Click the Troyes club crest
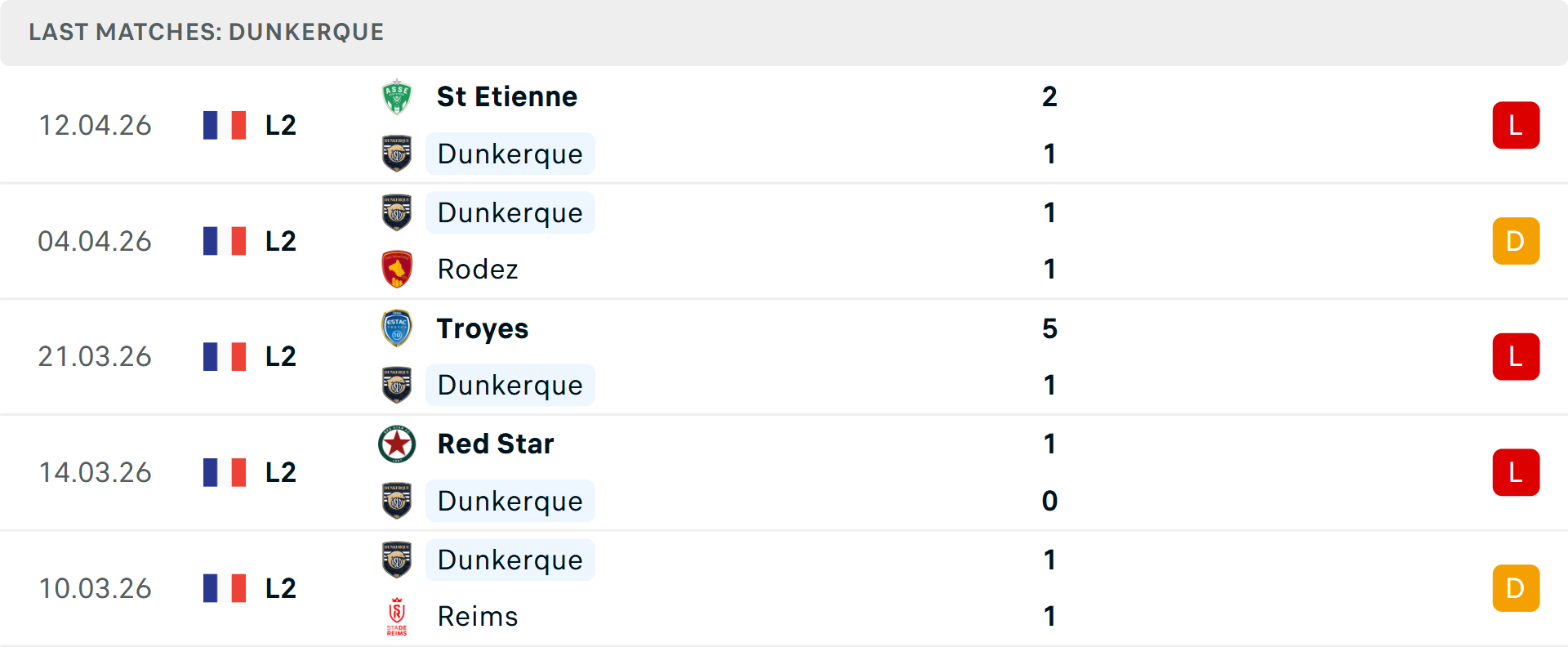The image size is (1568, 647). coord(397,328)
